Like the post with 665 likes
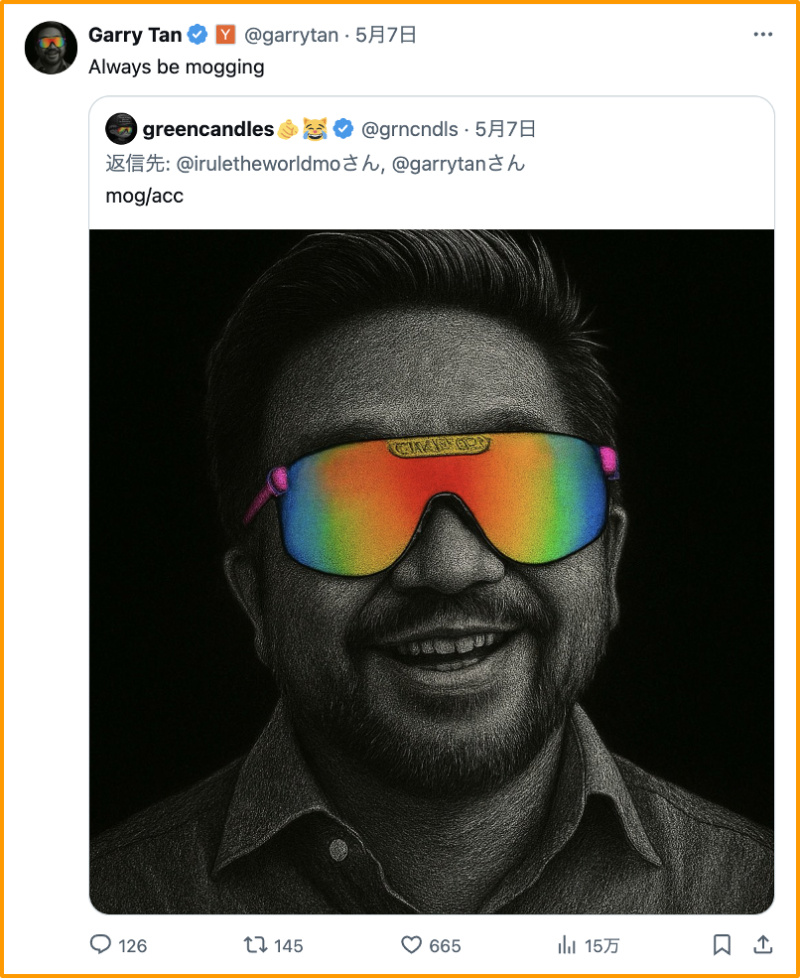 click(x=411, y=944)
